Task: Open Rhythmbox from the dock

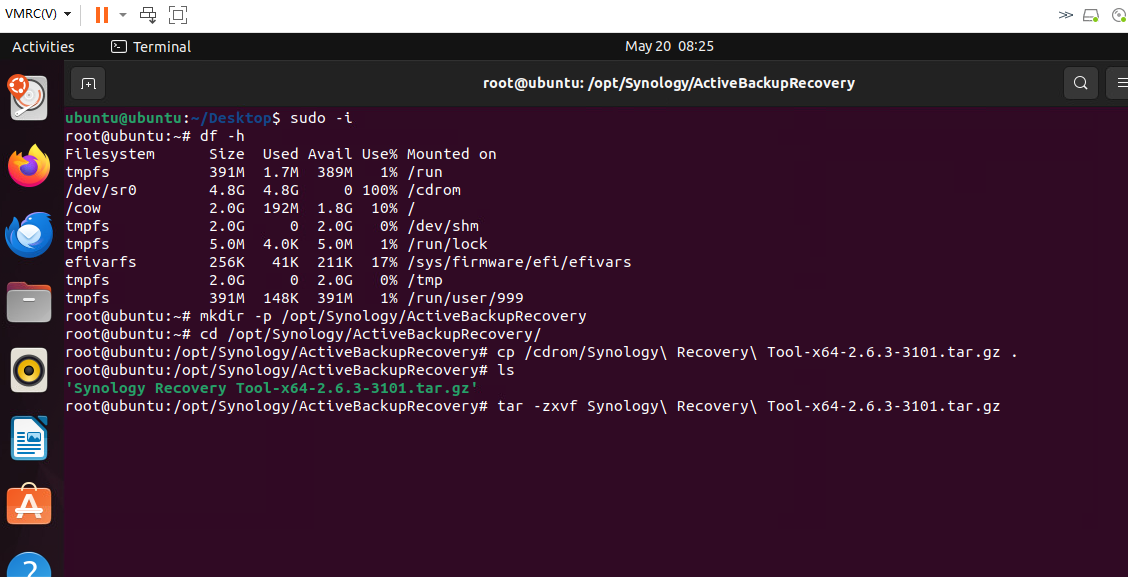Action: click(x=29, y=371)
